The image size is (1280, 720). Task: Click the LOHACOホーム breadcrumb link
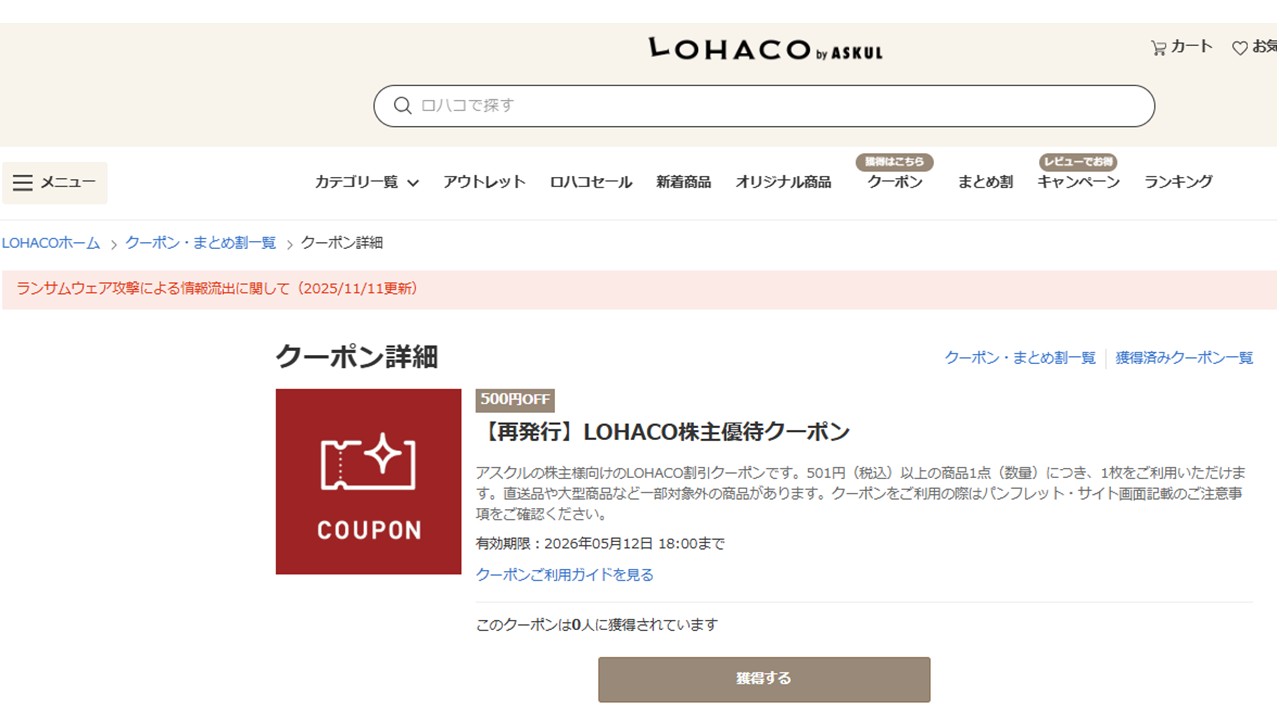click(x=51, y=243)
